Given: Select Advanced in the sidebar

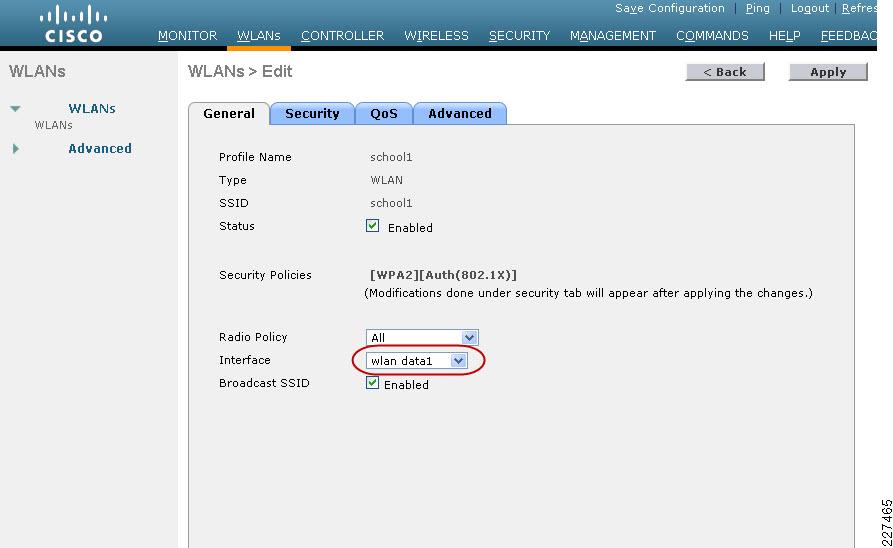Looking at the screenshot, I should coord(100,149).
